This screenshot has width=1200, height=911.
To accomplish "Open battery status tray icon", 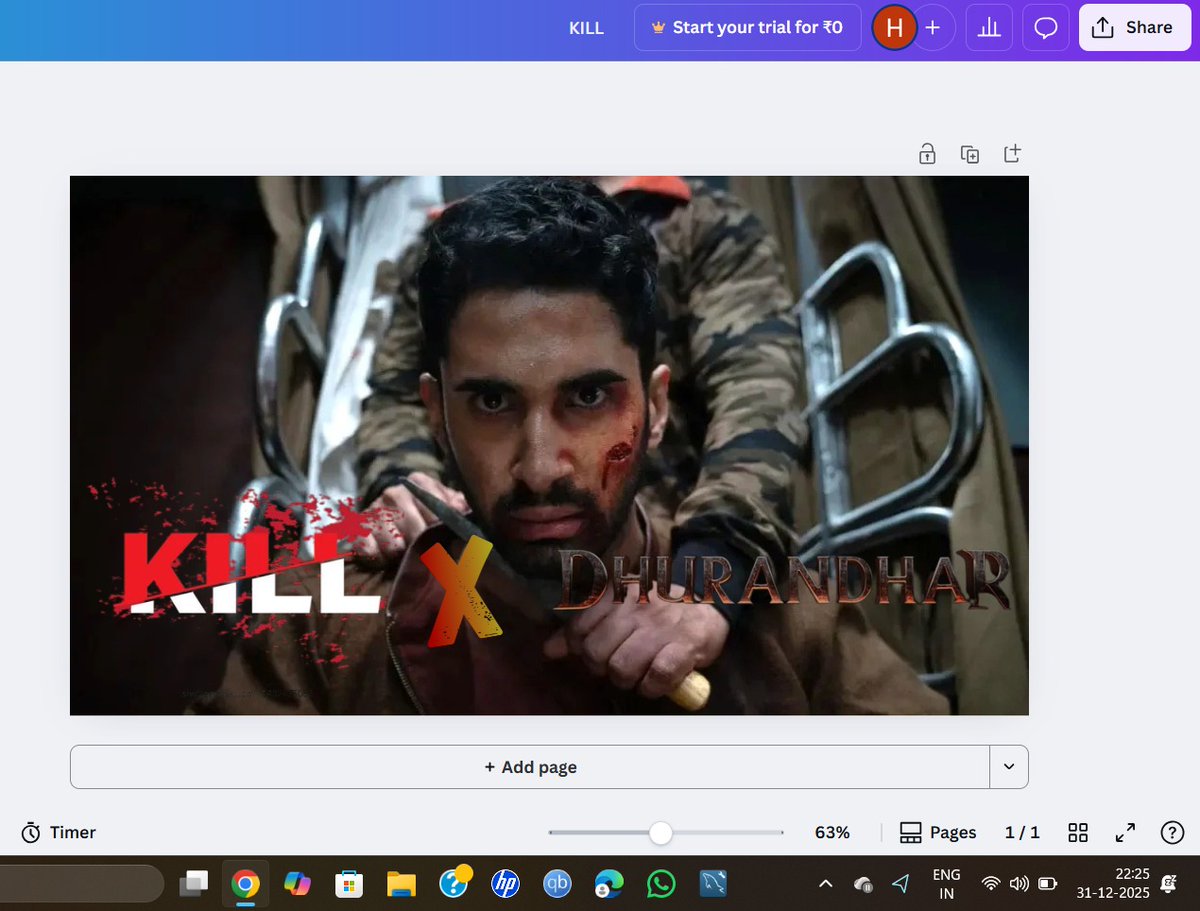I will click(x=1047, y=883).
